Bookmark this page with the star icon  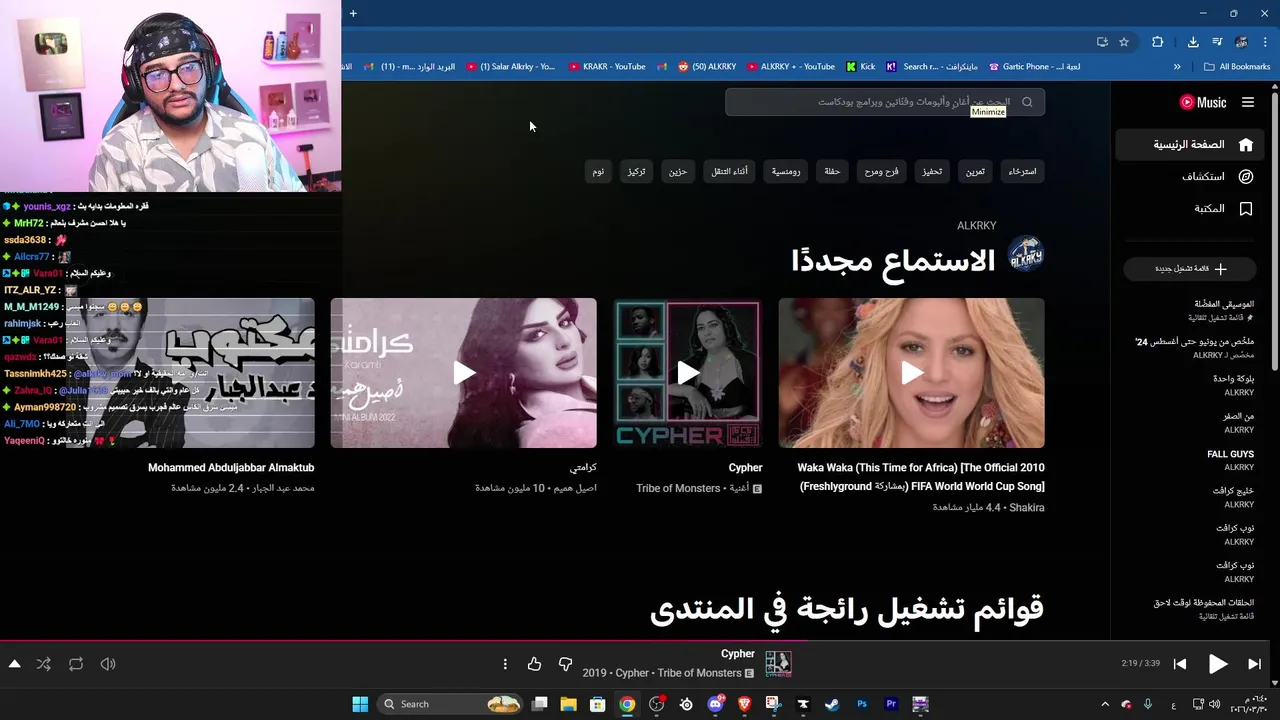point(1124,42)
